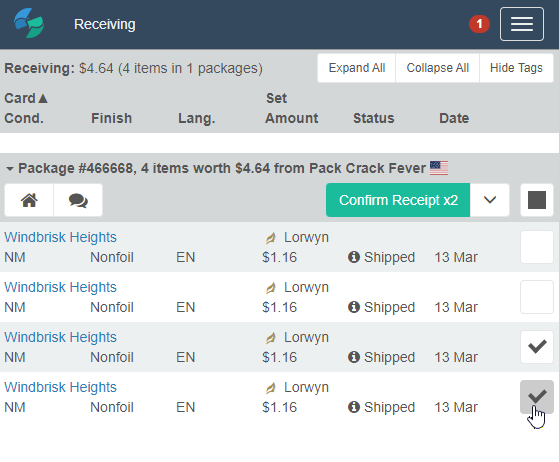This screenshot has width=559, height=462.
Task: Click the US flag icon
Action: (439, 168)
